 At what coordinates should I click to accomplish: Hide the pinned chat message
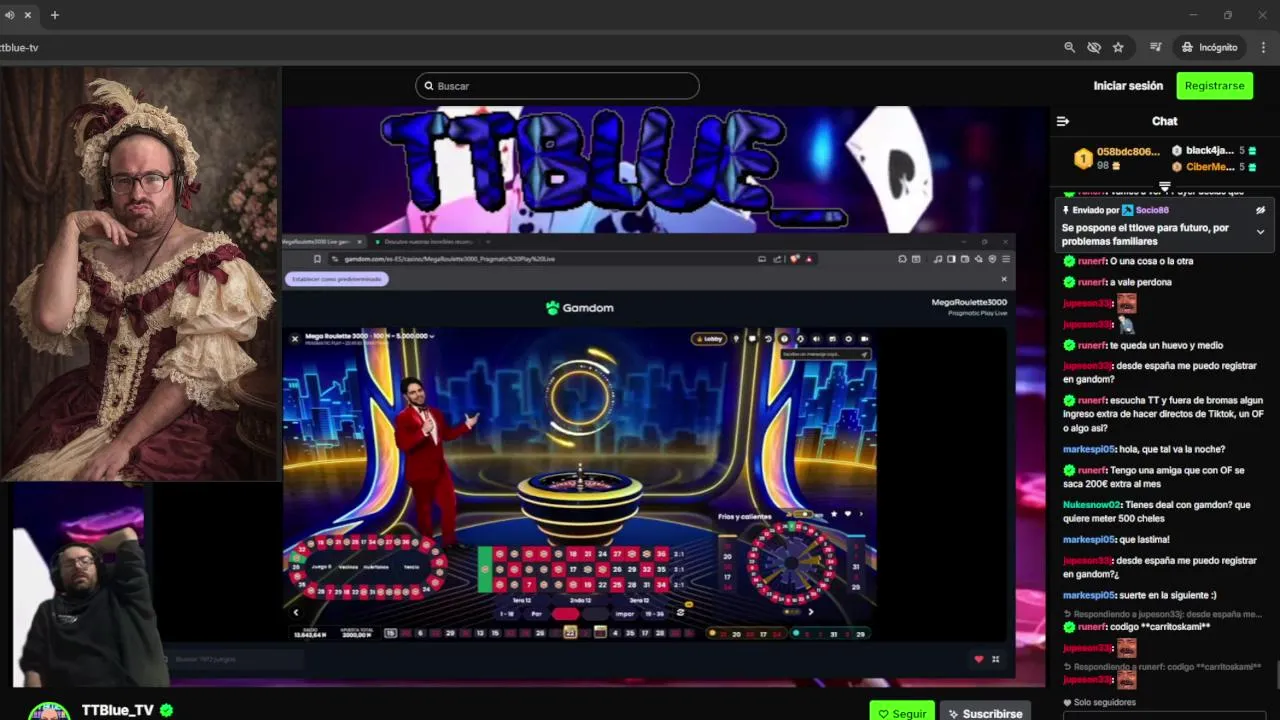tap(1260, 210)
